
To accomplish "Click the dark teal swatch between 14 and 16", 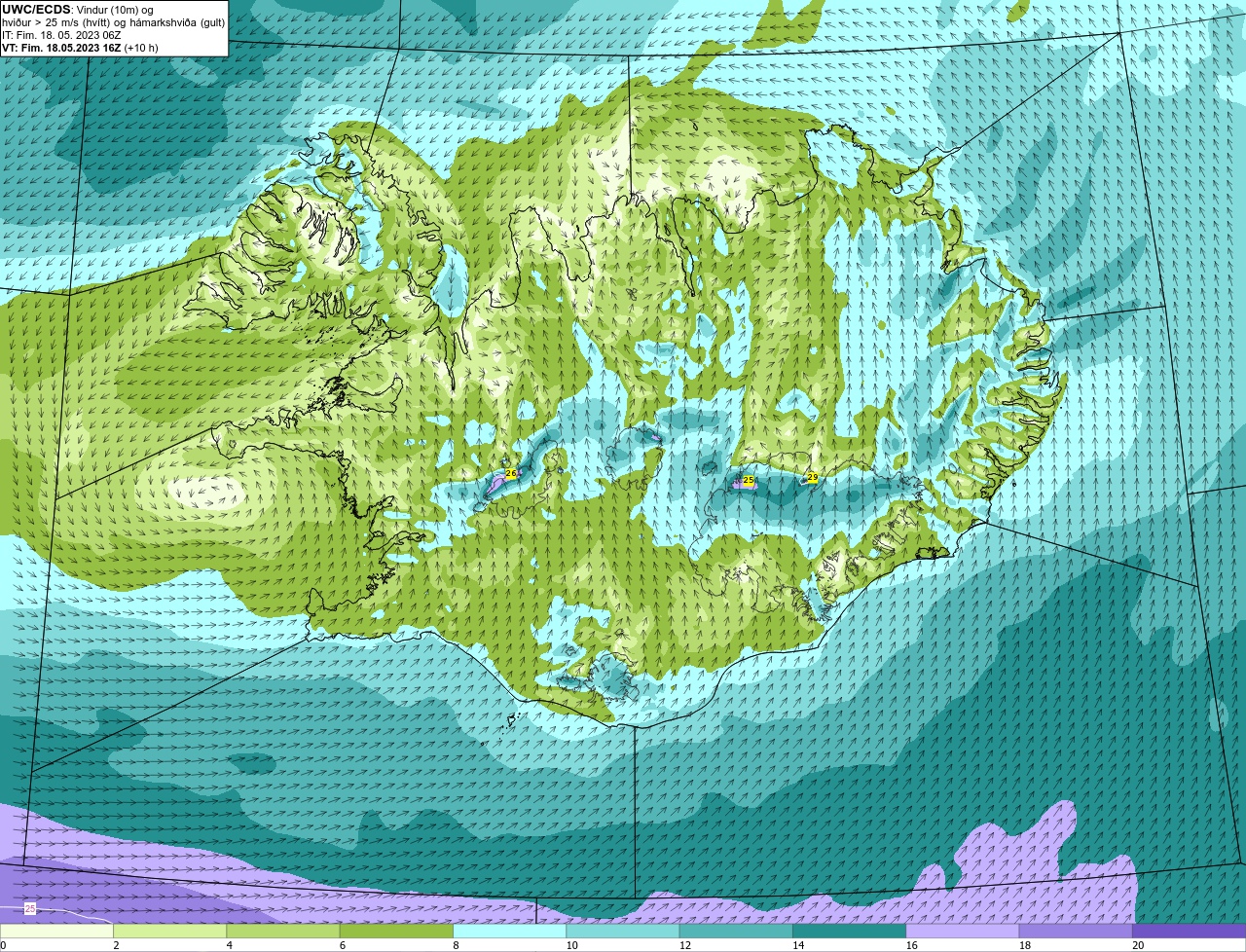I will click(x=849, y=931).
